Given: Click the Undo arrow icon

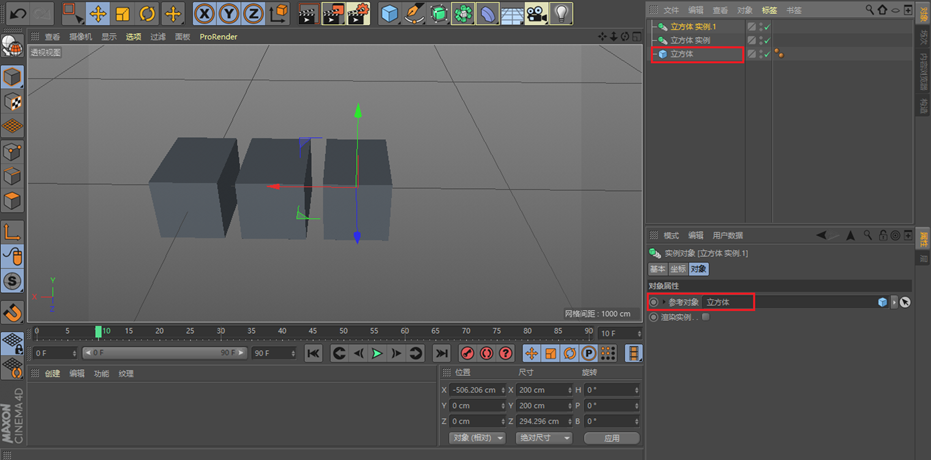Looking at the screenshot, I should [18, 13].
